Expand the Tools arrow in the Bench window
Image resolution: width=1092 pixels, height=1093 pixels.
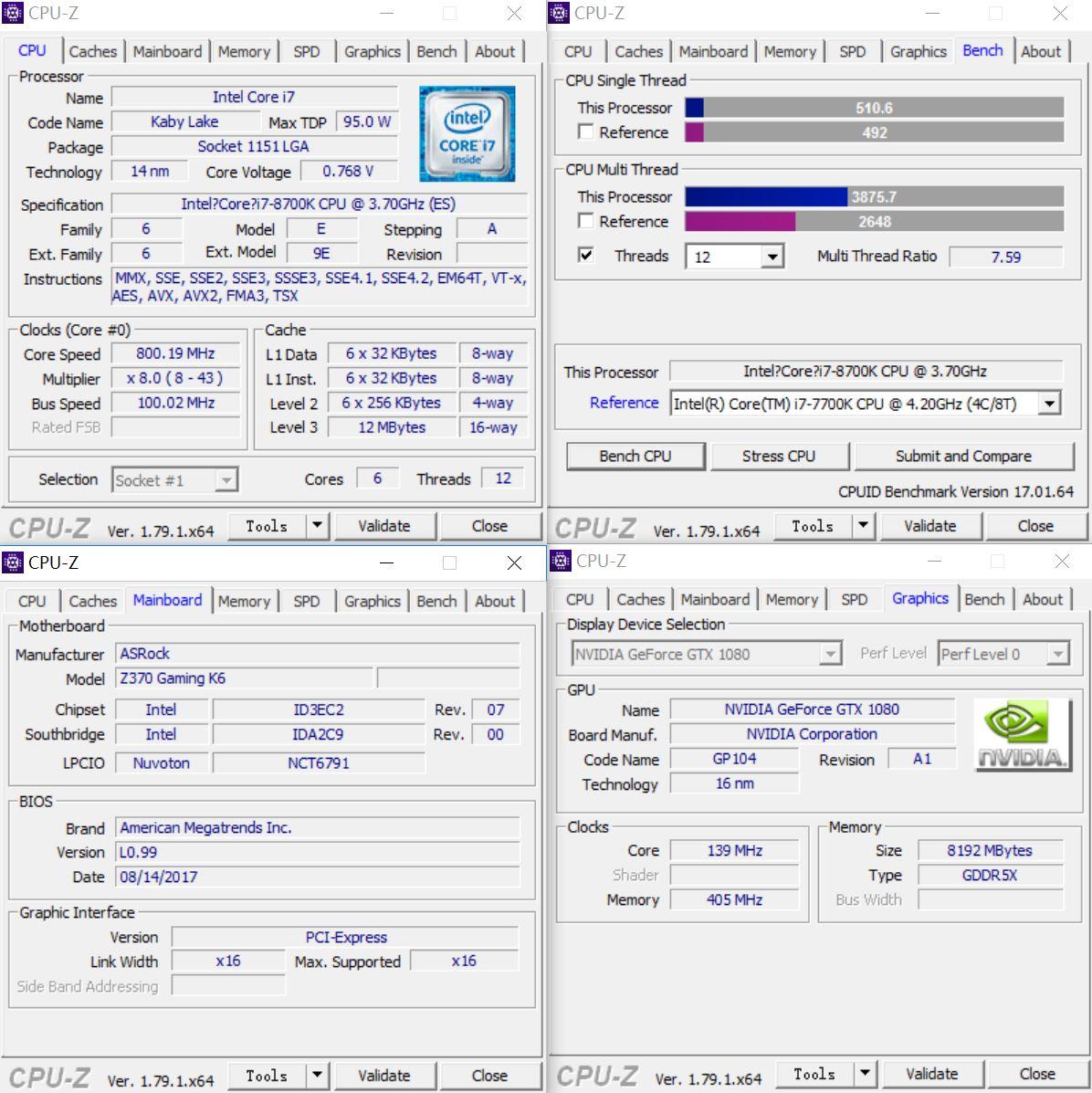(x=863, y=526)
